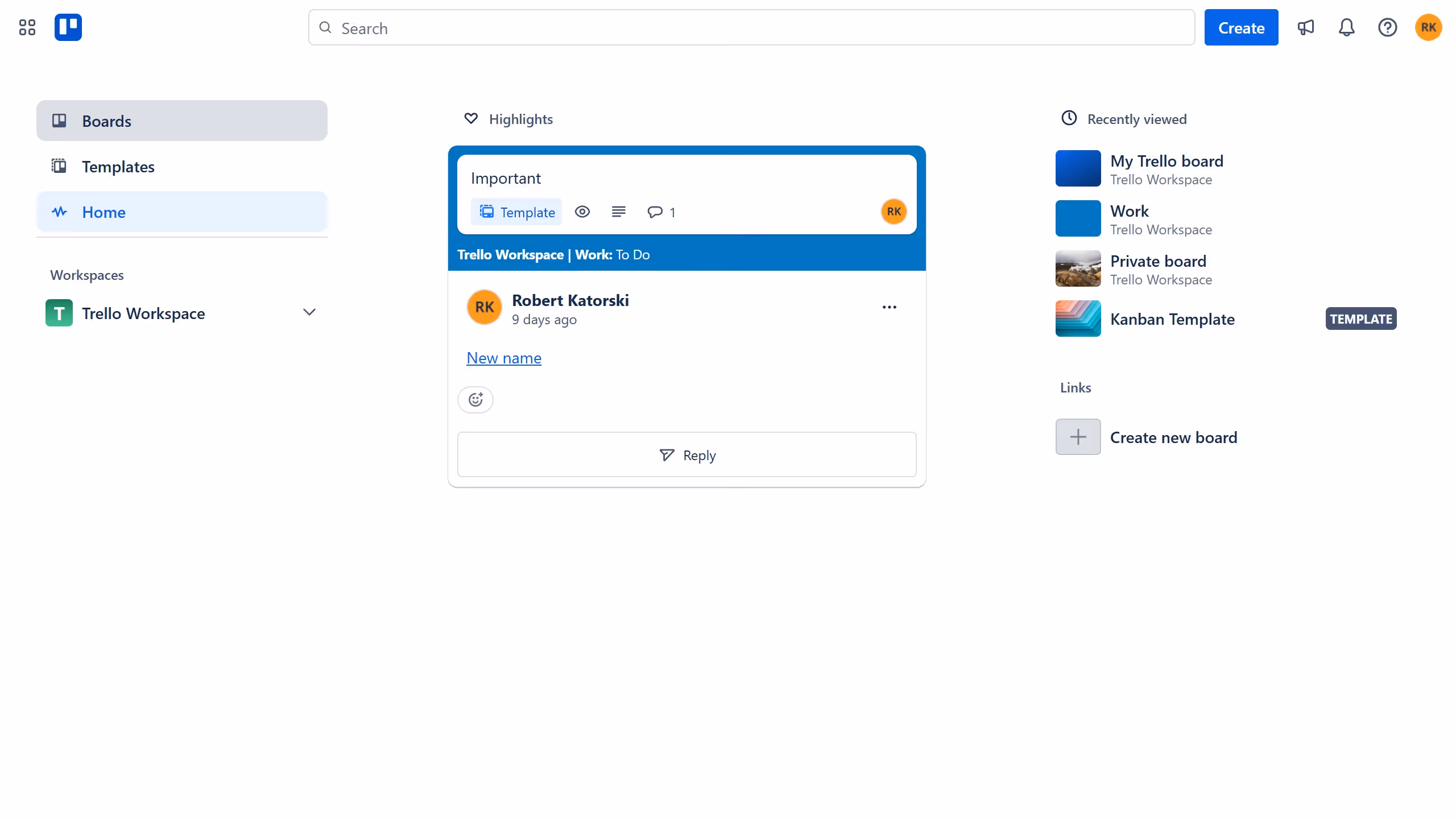Screen dimensions: 1456x819
Task: Add an emoji reaction
Action: click(475, 399)
